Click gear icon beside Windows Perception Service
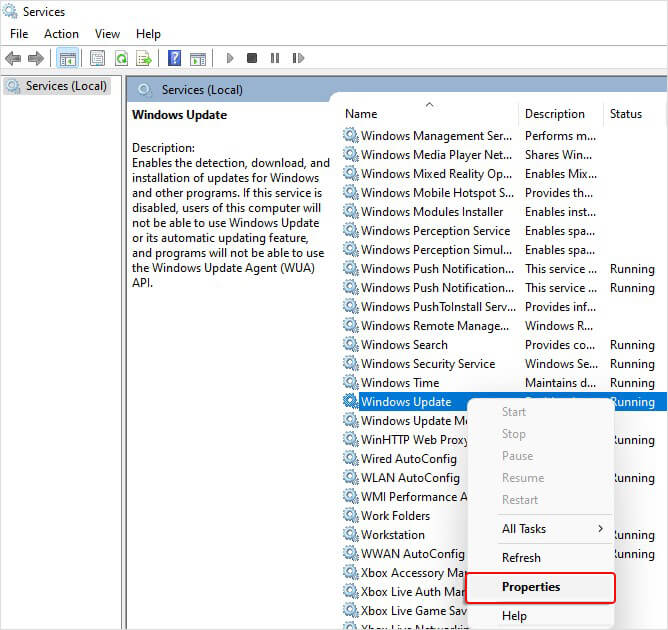 pyautogui.click(x=351, y=230)
